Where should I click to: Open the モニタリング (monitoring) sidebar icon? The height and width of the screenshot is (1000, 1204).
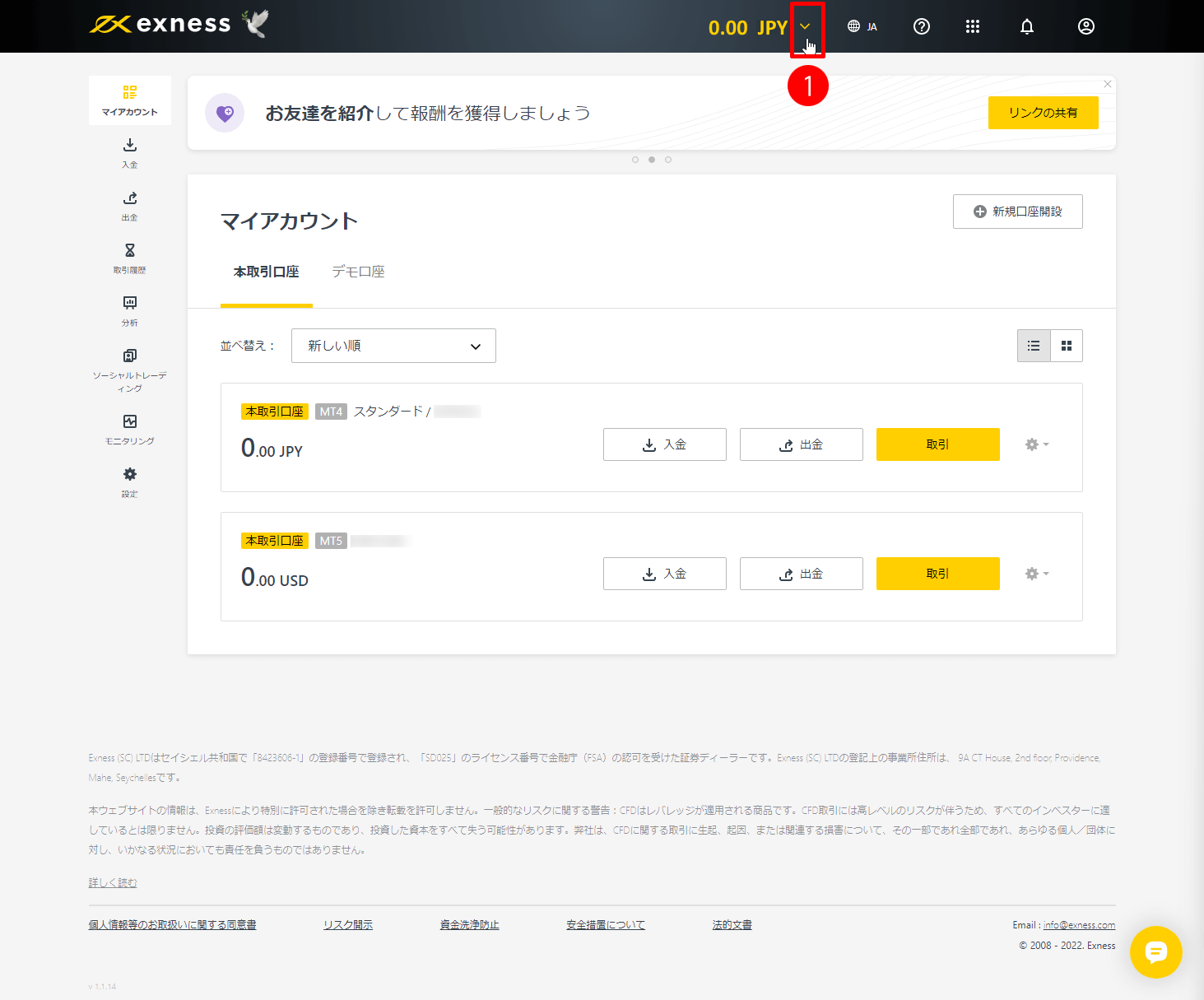(x=129, y=428)
